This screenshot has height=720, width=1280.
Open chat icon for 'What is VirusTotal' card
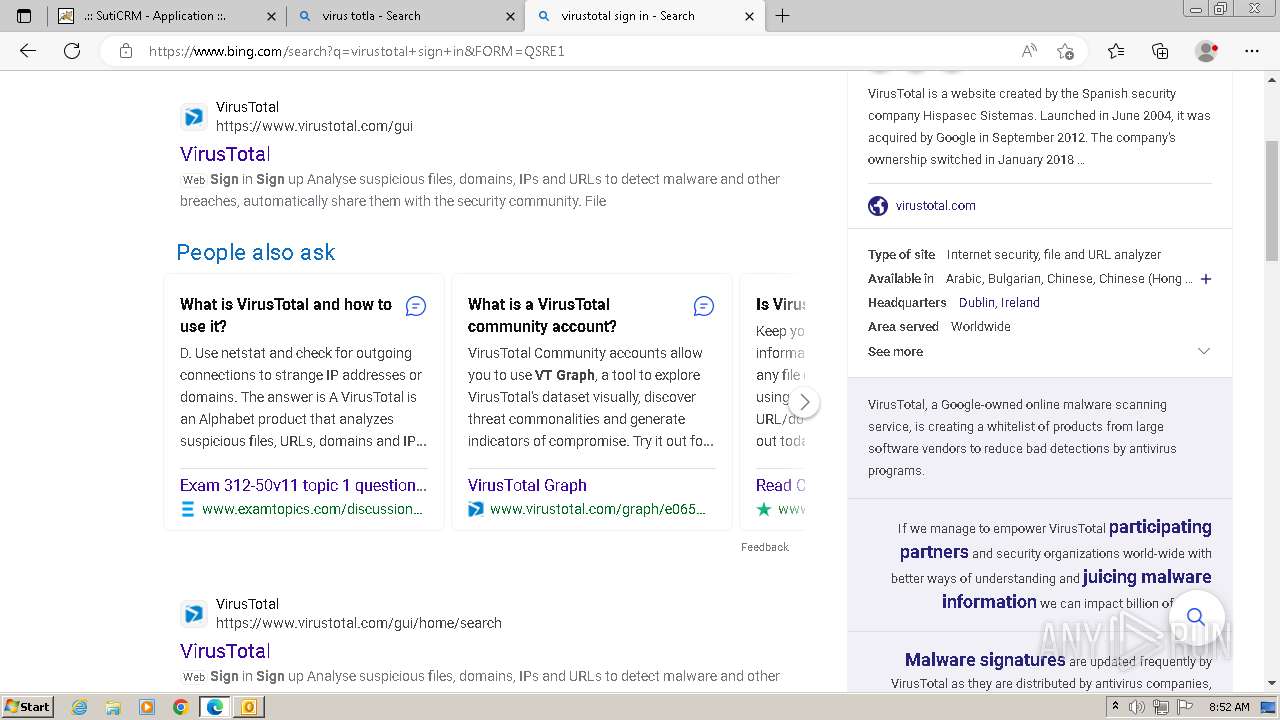416,306
